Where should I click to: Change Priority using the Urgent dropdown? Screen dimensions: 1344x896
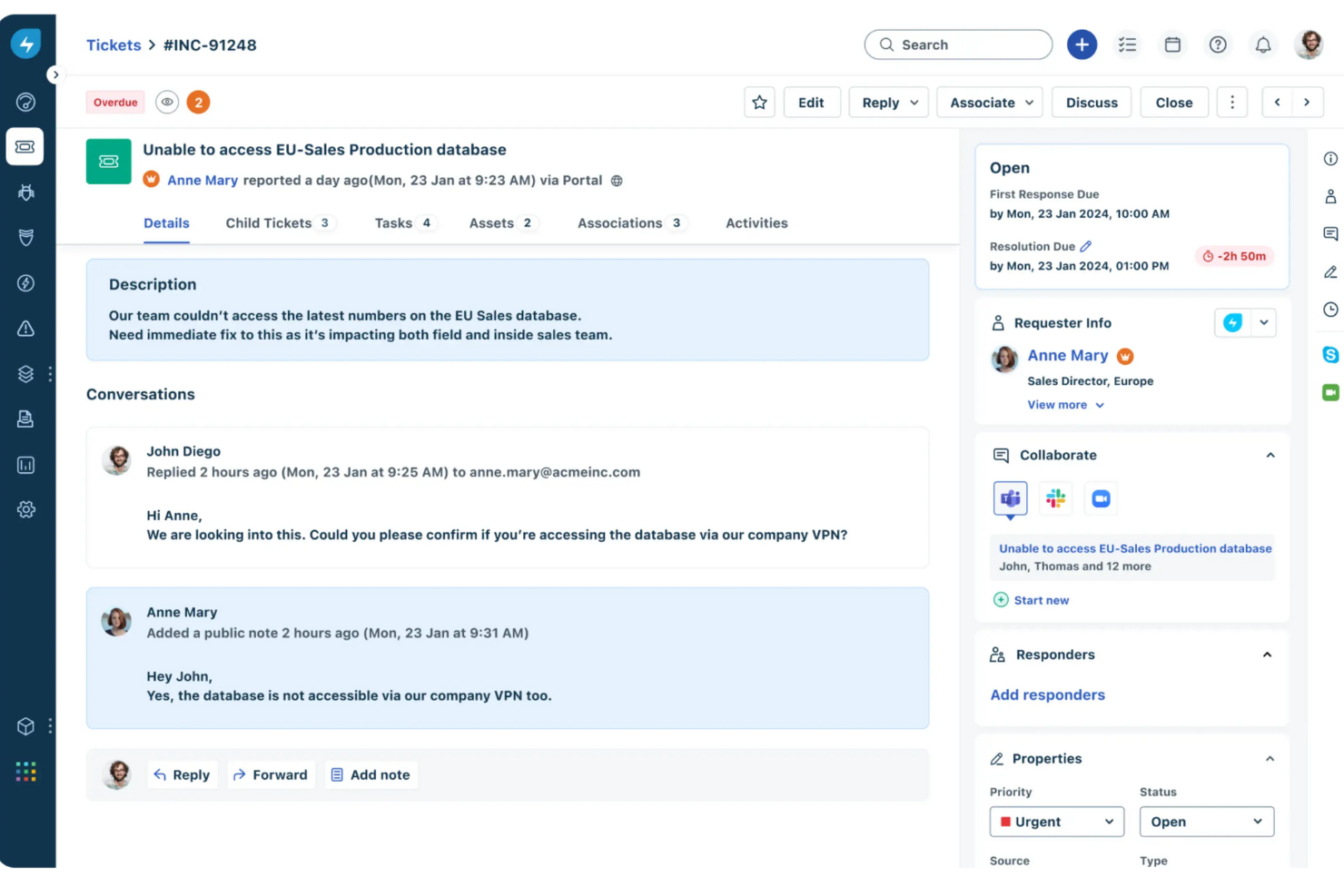pyautogui.click(x=1056, y=822)
